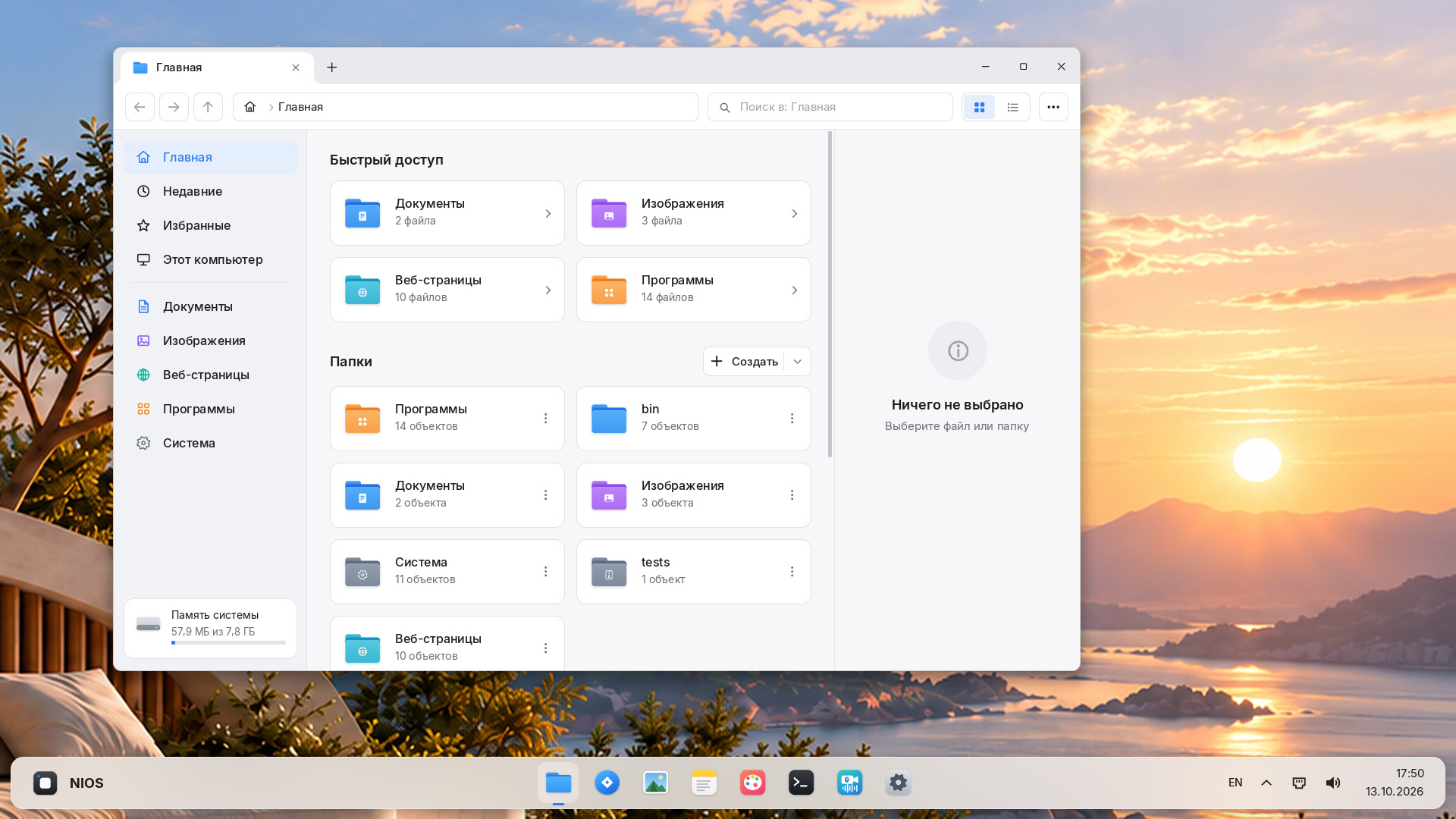1456x819 pixels.
Task: Open Избранные in the sidebar
Action: (211, 225)
